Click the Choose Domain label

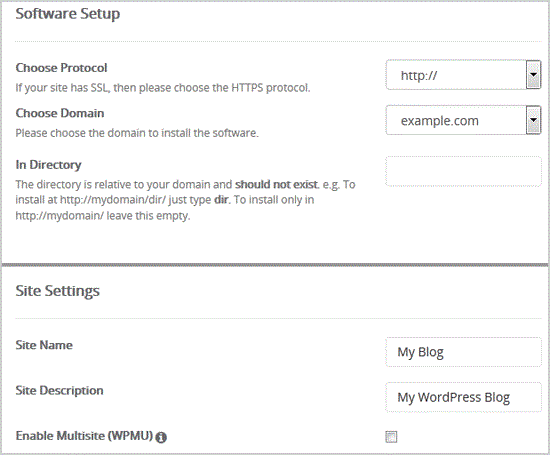tap(60, 113)
